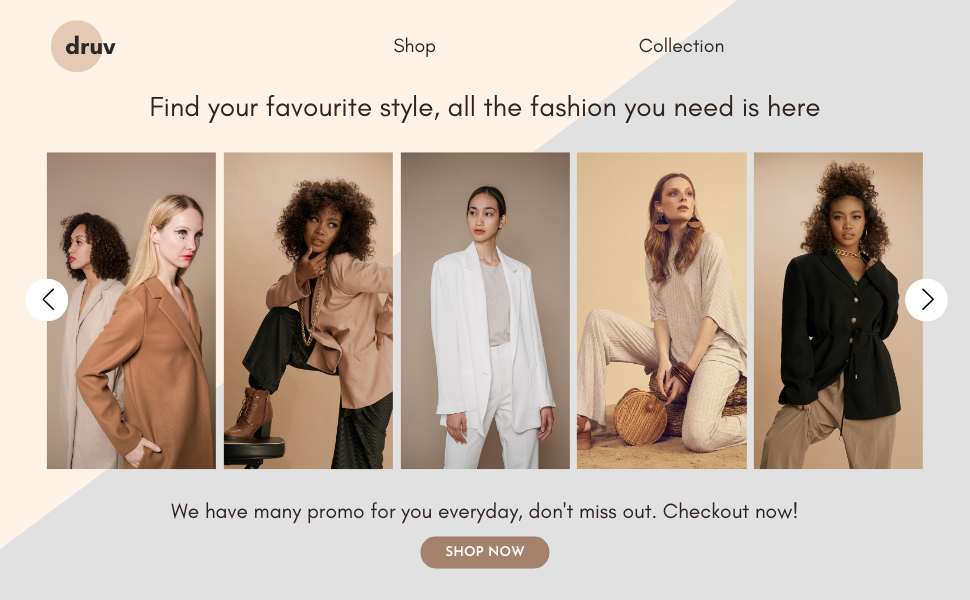Advance carousel with the right arrow
970x600 pixels.
coord(926,300)
